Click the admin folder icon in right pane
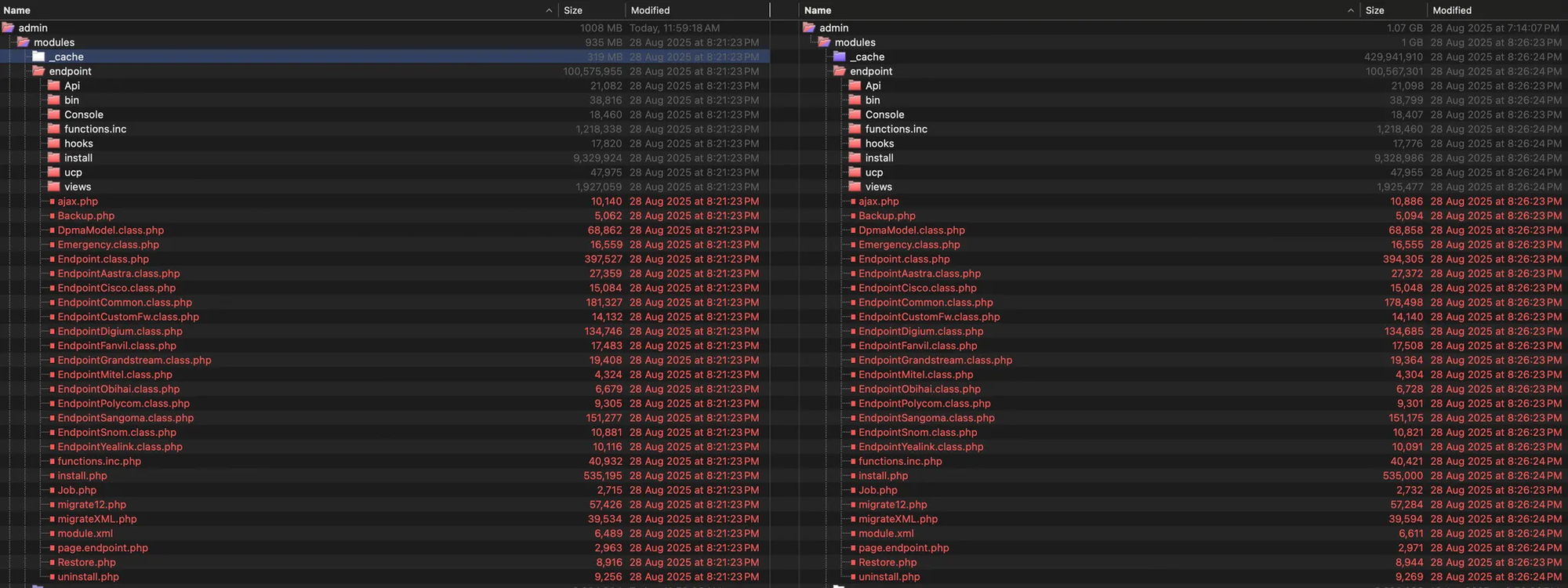 tap(809, 27)
